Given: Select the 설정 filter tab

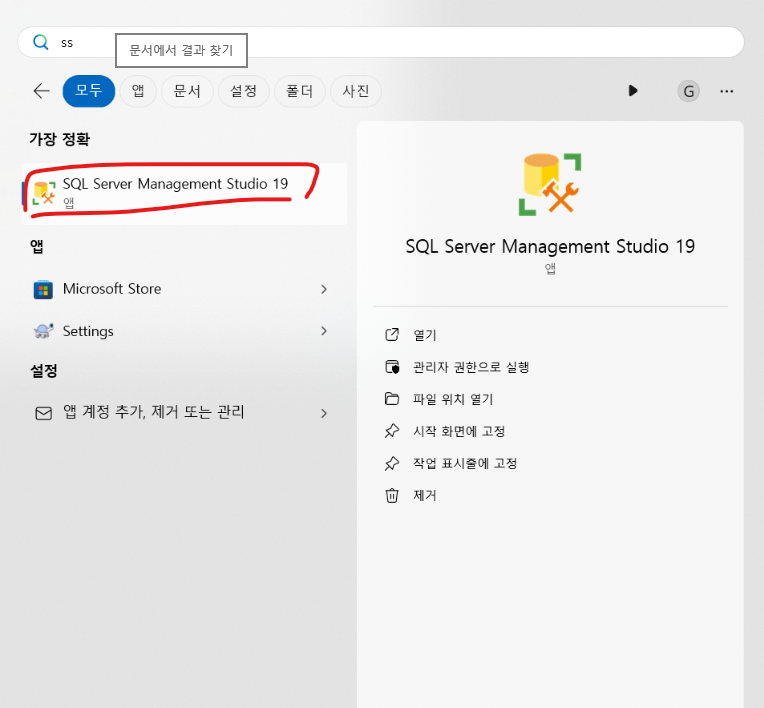Looking at the screenshot, I should click(243, 91).
